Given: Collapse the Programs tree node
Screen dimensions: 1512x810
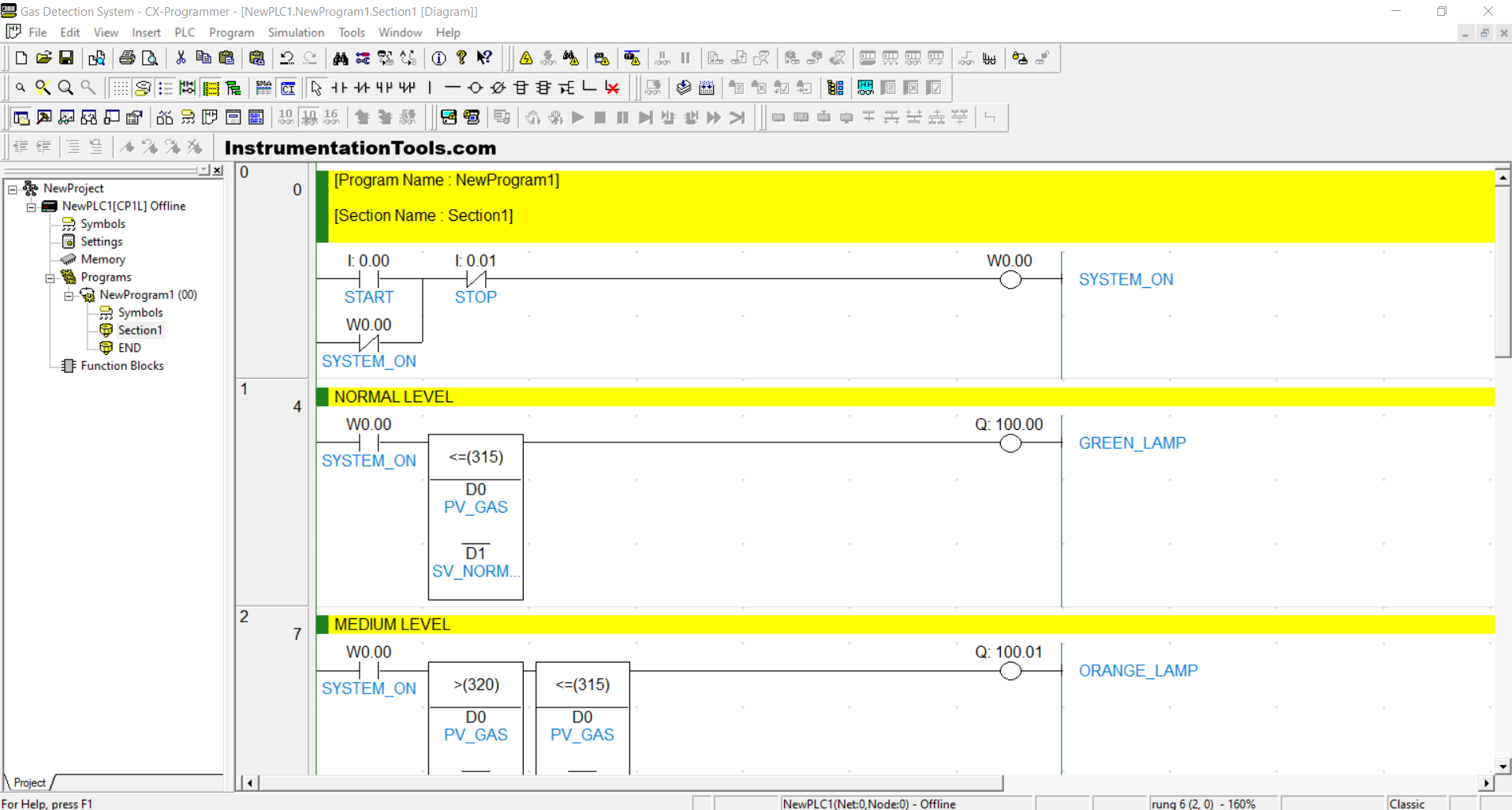Looking at the screenshot, I should tap(50, 278).
